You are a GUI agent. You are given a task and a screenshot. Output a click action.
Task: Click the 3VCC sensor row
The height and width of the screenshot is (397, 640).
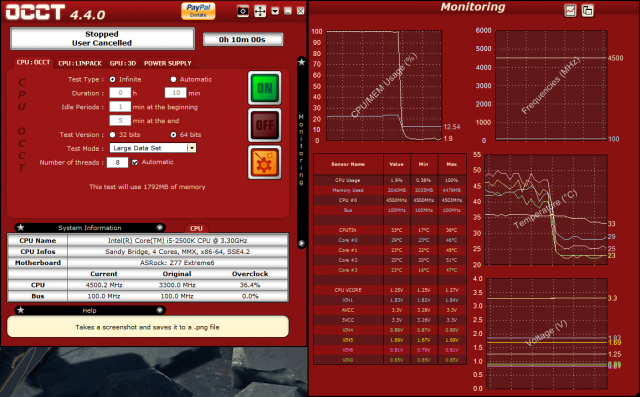(390, 320)
